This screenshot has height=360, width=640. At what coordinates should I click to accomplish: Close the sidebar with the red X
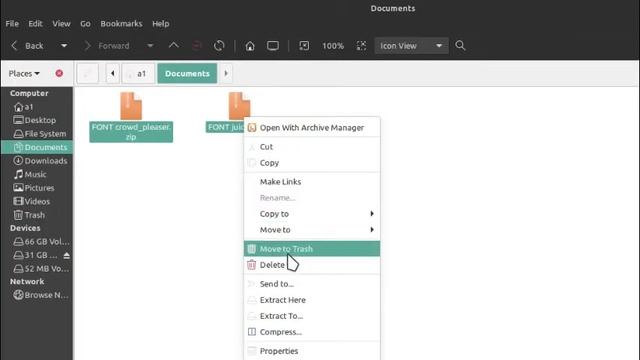point(59,73)
